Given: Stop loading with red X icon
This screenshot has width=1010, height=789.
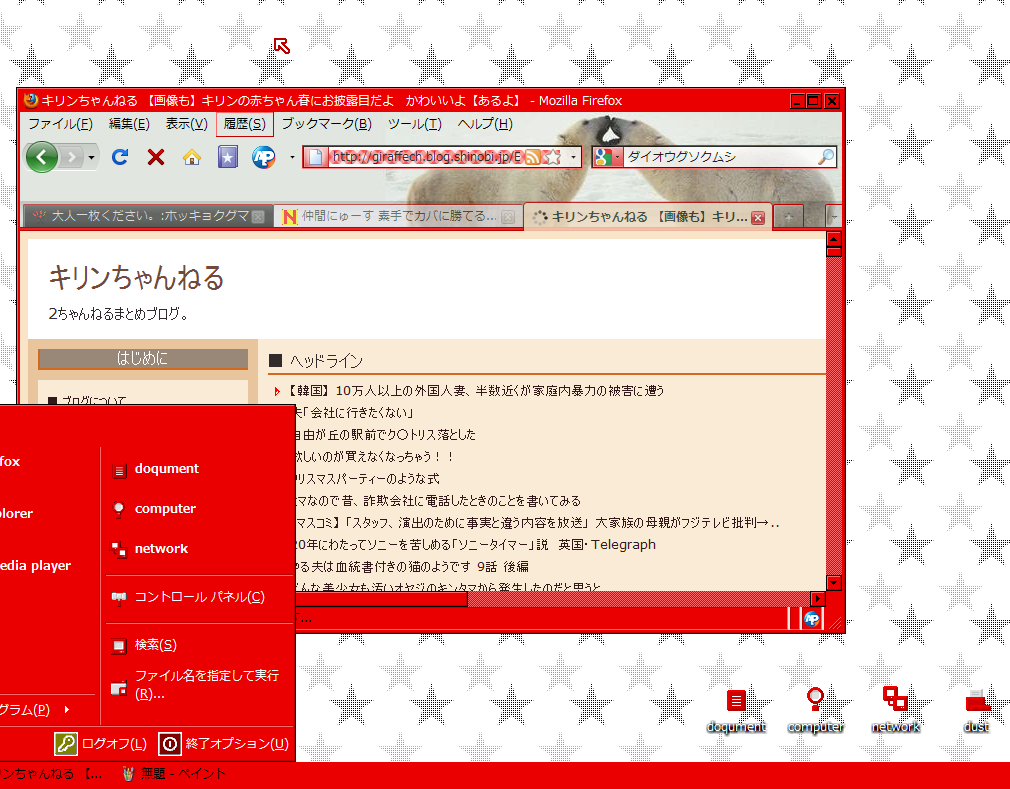Looking at the screenshot, I should (x=155, y=157).
